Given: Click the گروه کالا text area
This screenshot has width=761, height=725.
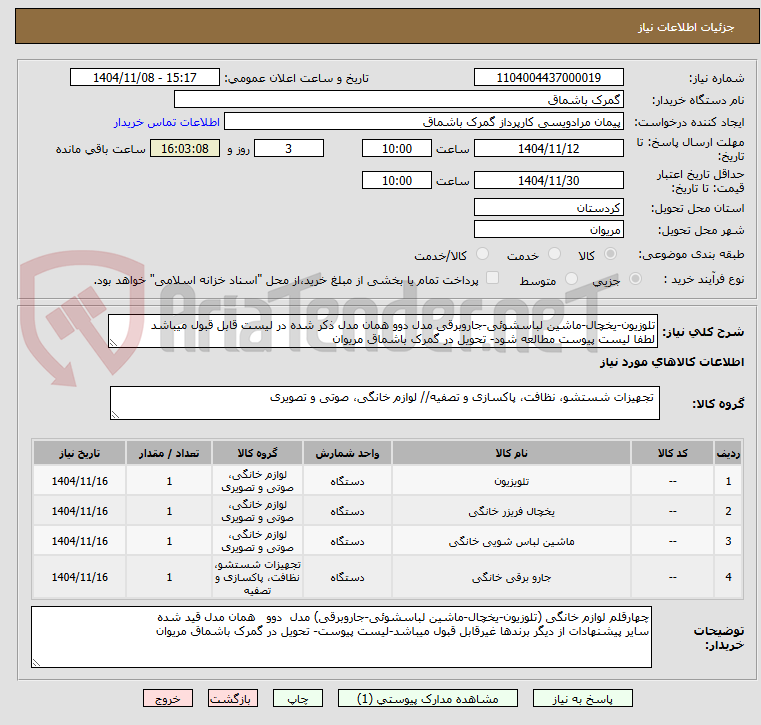Looking at the screenshot, I should (x=385, y=403).
